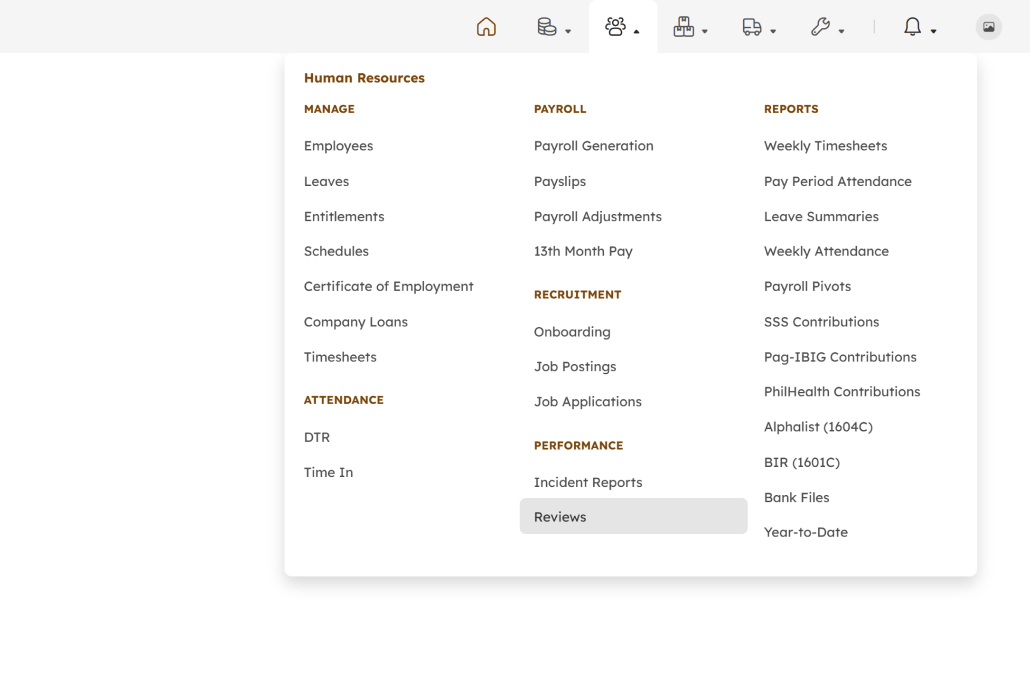Viewport: 1030px width, 695px height.
Task: Select Time In
Action: [x=328, y=472]
